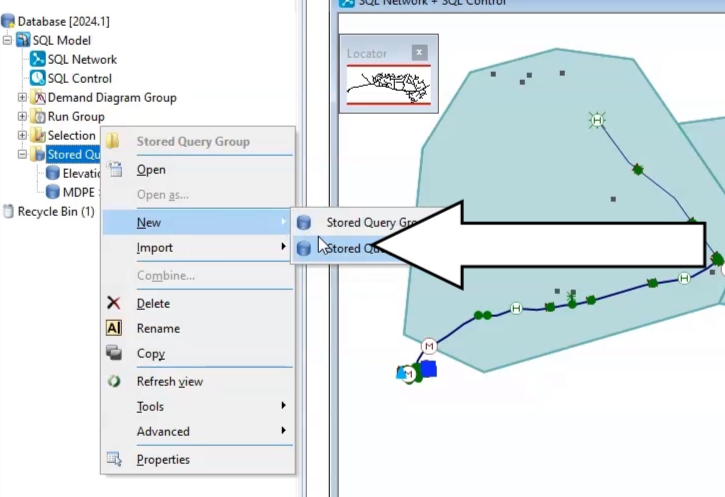725x497 pixels.
Task: Open the Advanced submenu arrow
Action: [283, 431]
